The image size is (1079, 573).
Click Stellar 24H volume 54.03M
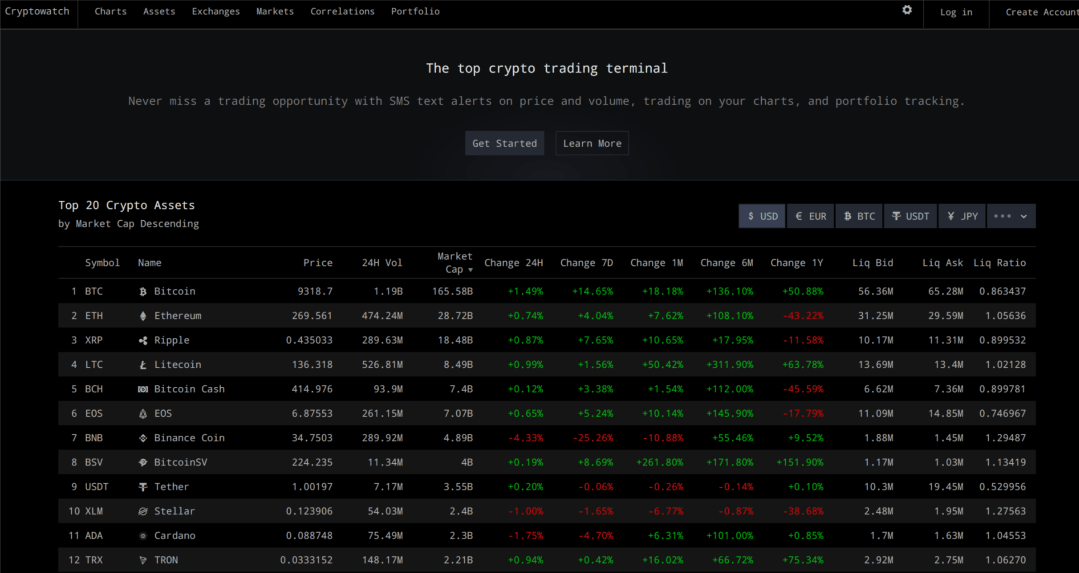coord(385,511)
